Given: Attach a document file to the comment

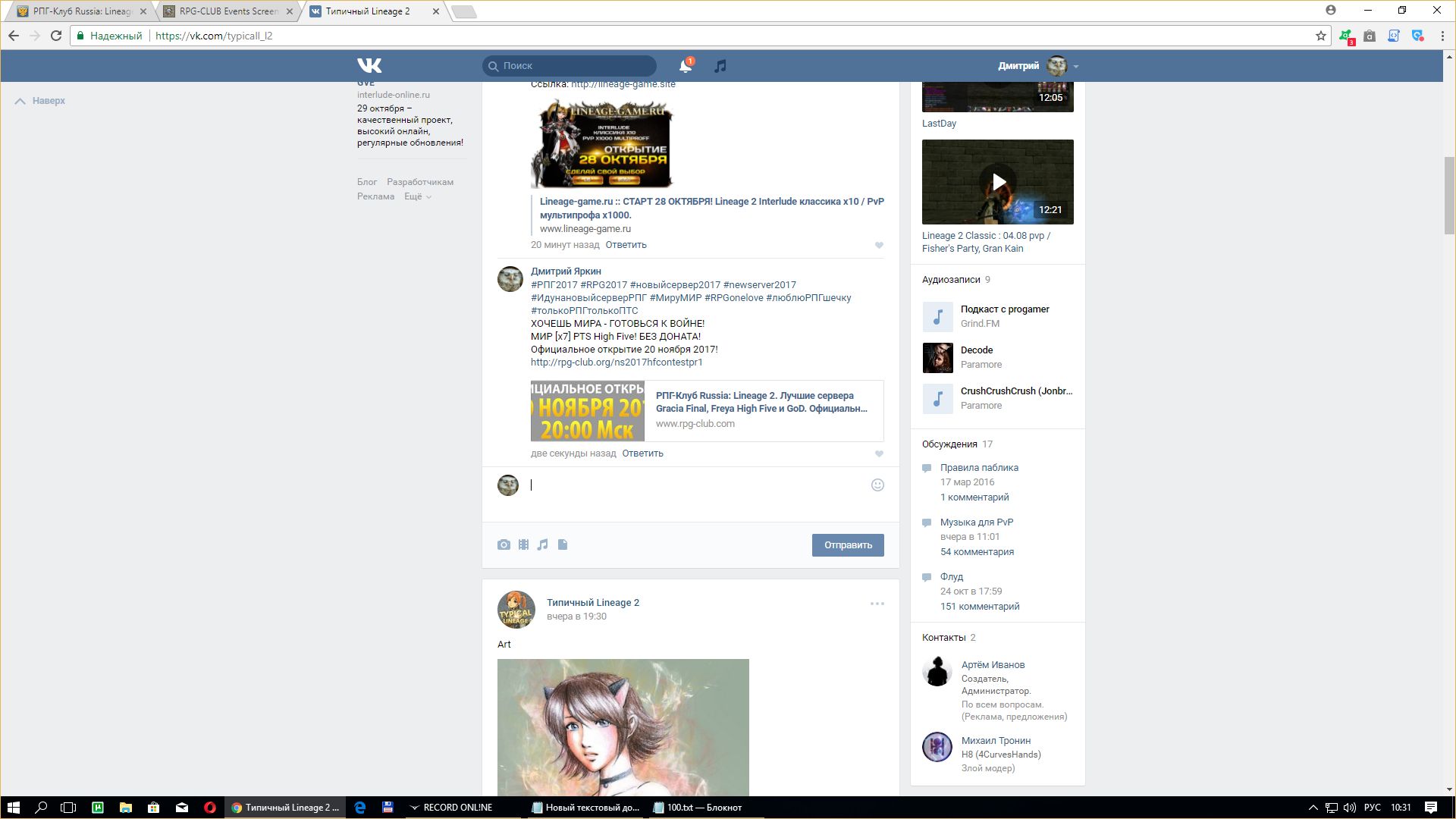Looking at the screenshot, I should click(563, 544).
